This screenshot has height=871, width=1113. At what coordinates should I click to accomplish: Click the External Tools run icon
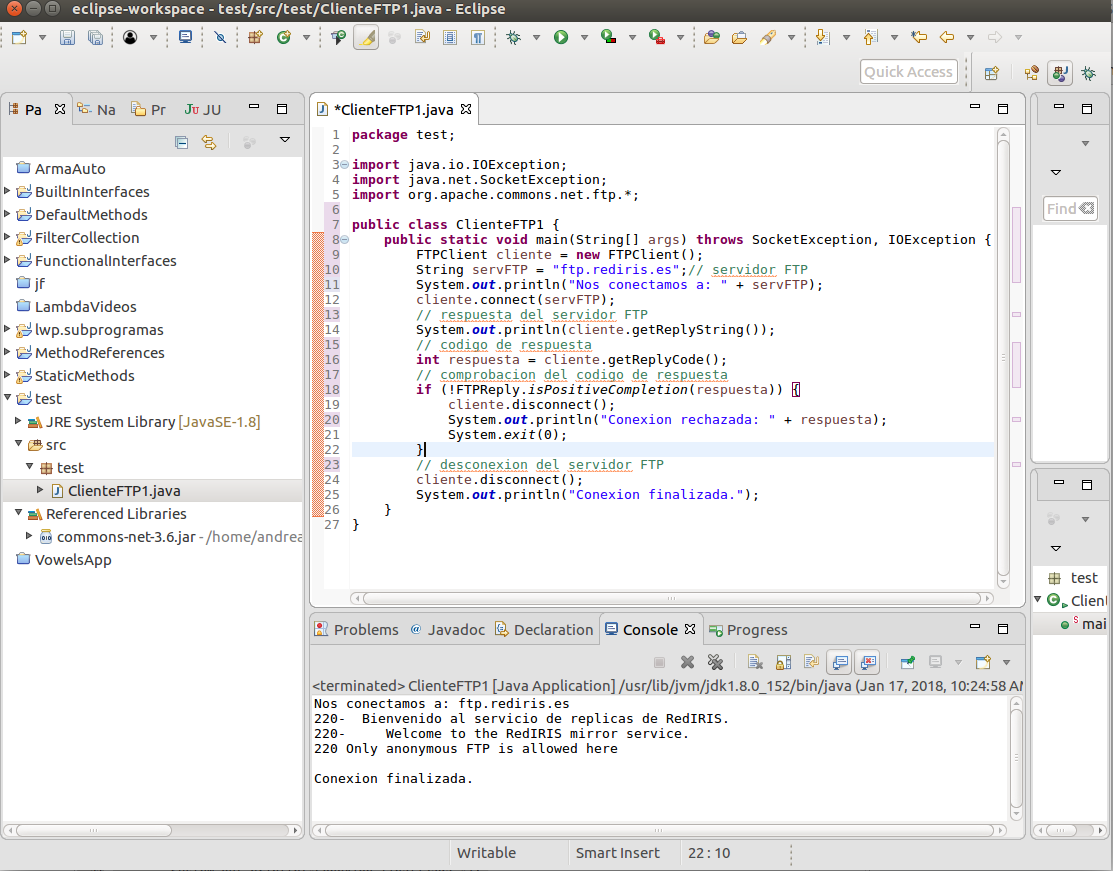tap(657, 37)
